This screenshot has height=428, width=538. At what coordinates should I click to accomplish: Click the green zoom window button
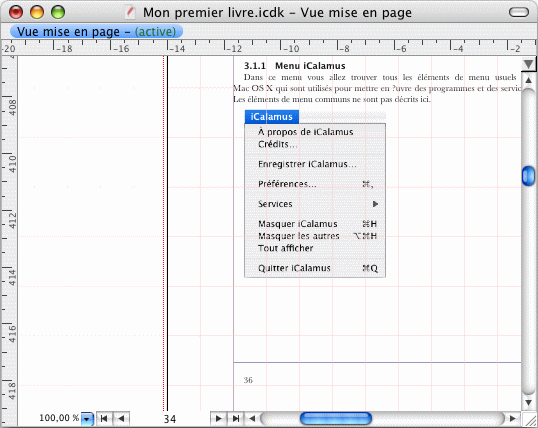58,12
